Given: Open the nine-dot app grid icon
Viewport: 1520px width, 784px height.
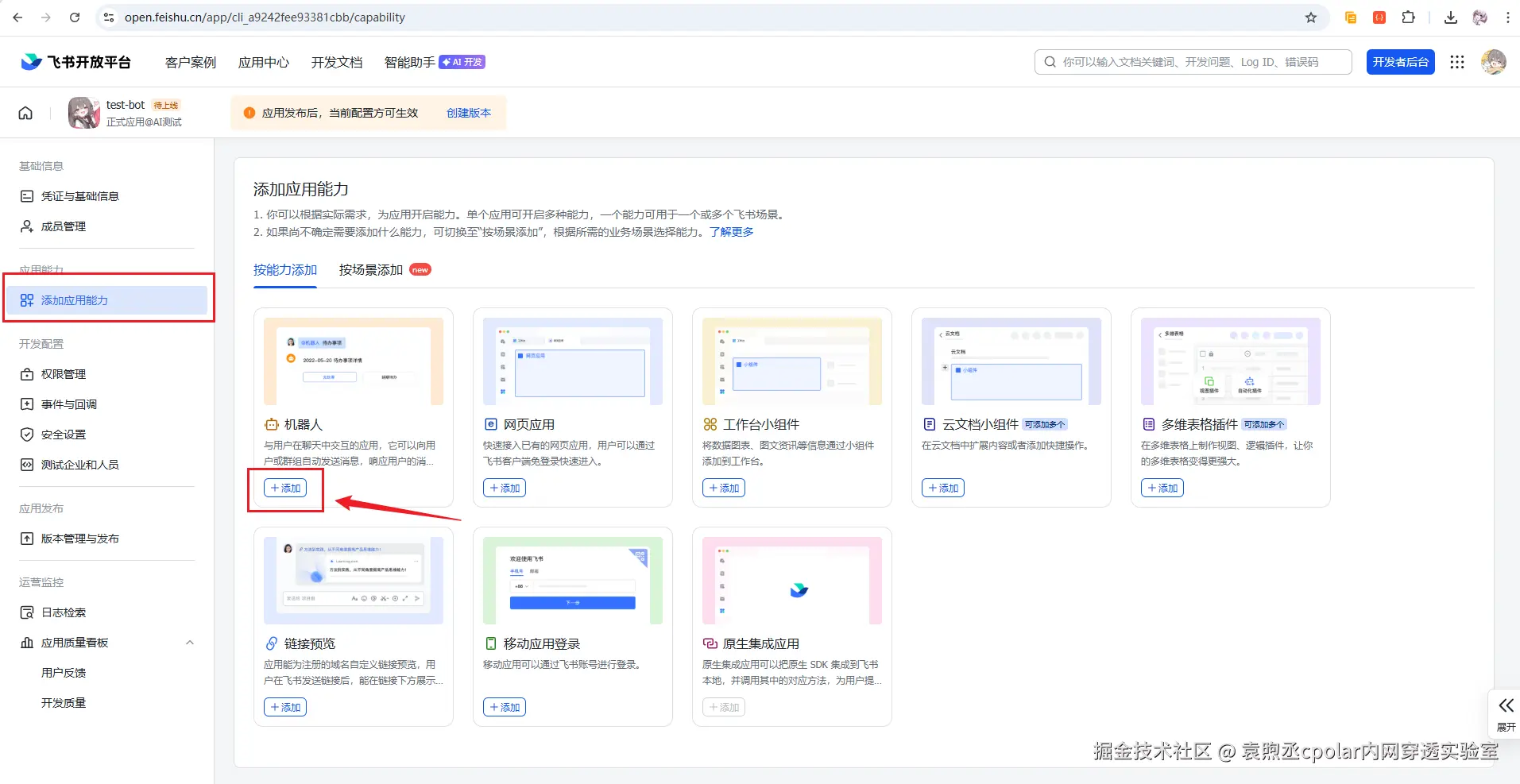Looking at the screenshot, I should [x=1457, y=62].
